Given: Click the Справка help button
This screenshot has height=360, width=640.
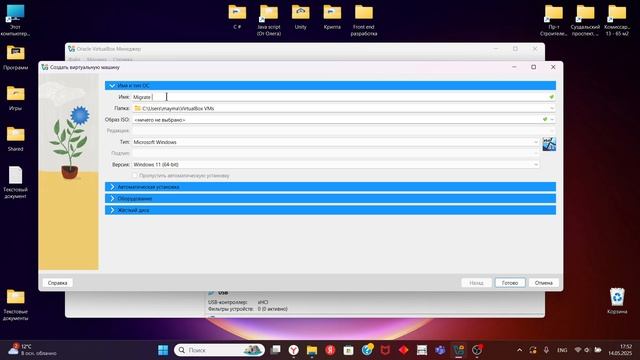Looking at the screenshot, I should [x=58, y=282].
